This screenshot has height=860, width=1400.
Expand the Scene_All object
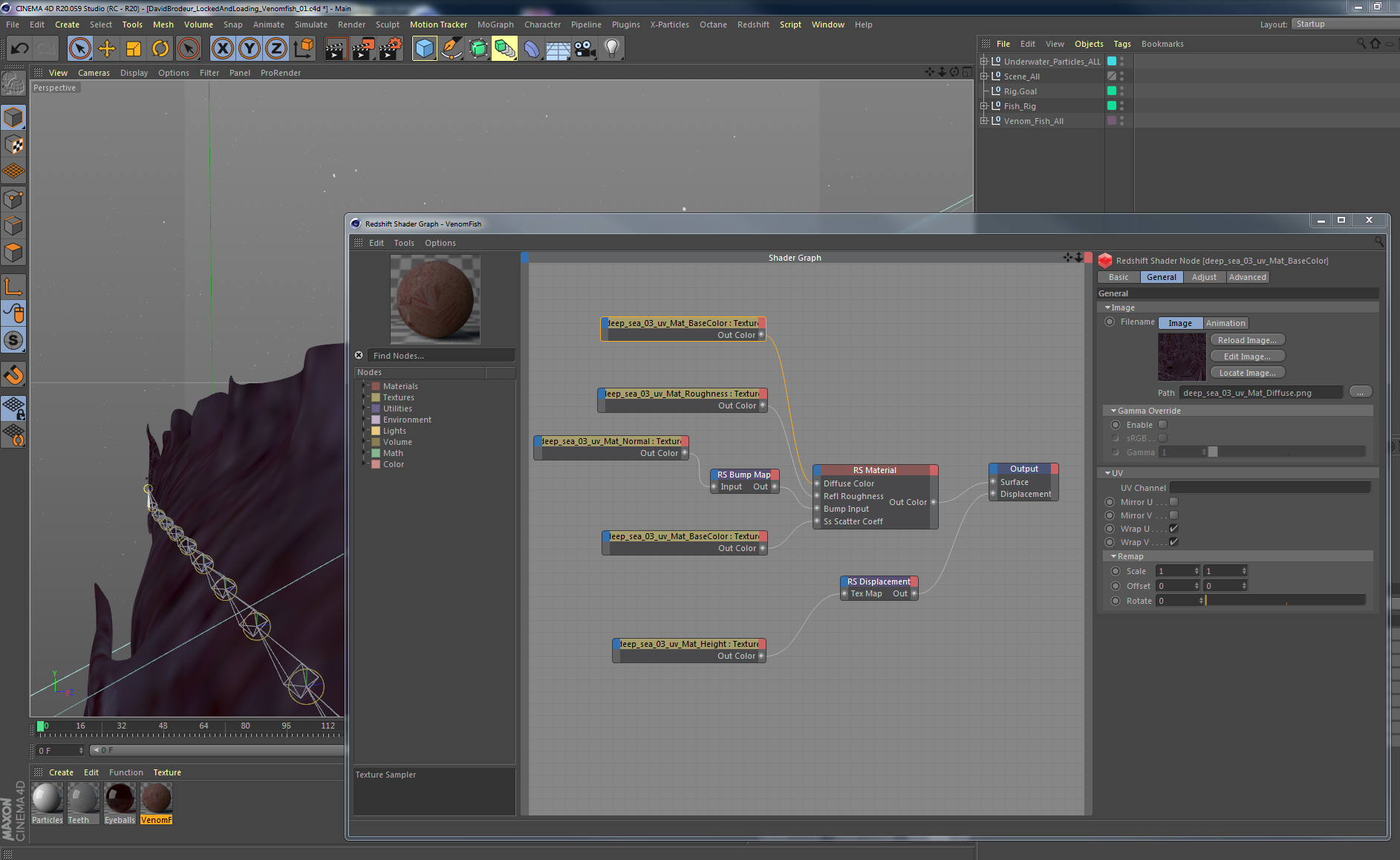pos(984,76)
